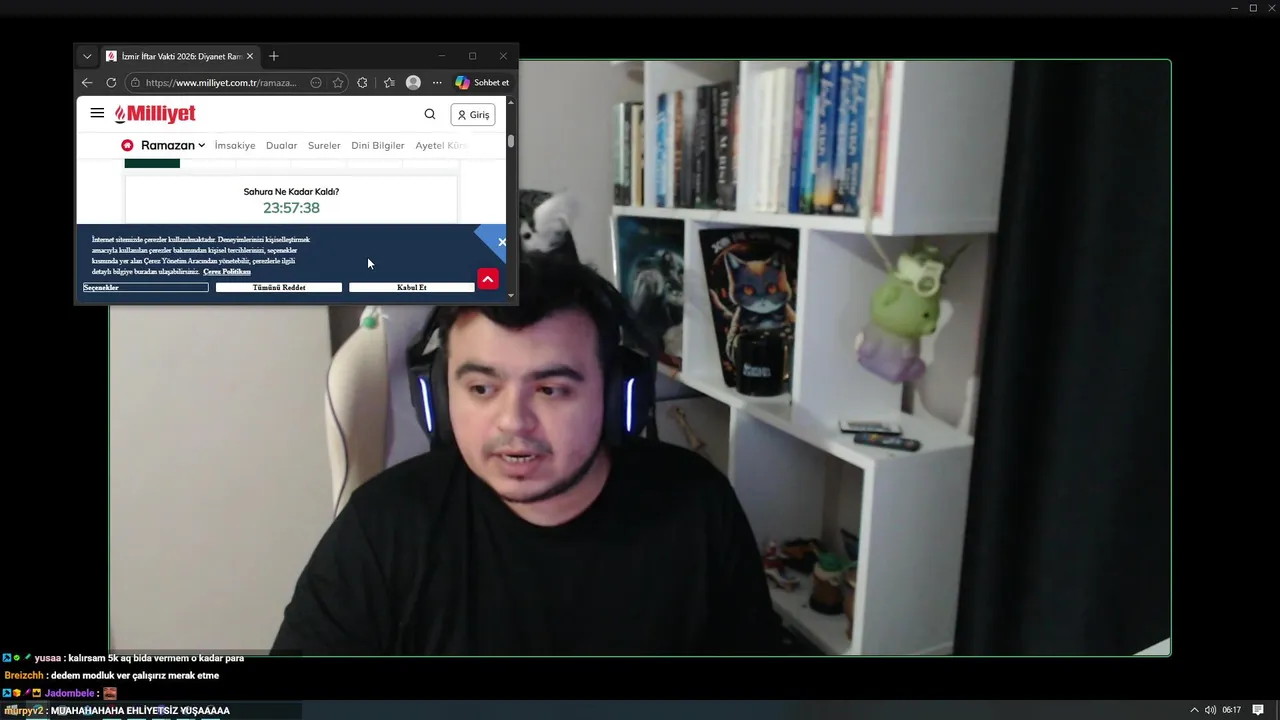The height and width of the screenshot is (720, 1280).
Task: Click scrollbar down arrow in browser
Action: point(511,294)
